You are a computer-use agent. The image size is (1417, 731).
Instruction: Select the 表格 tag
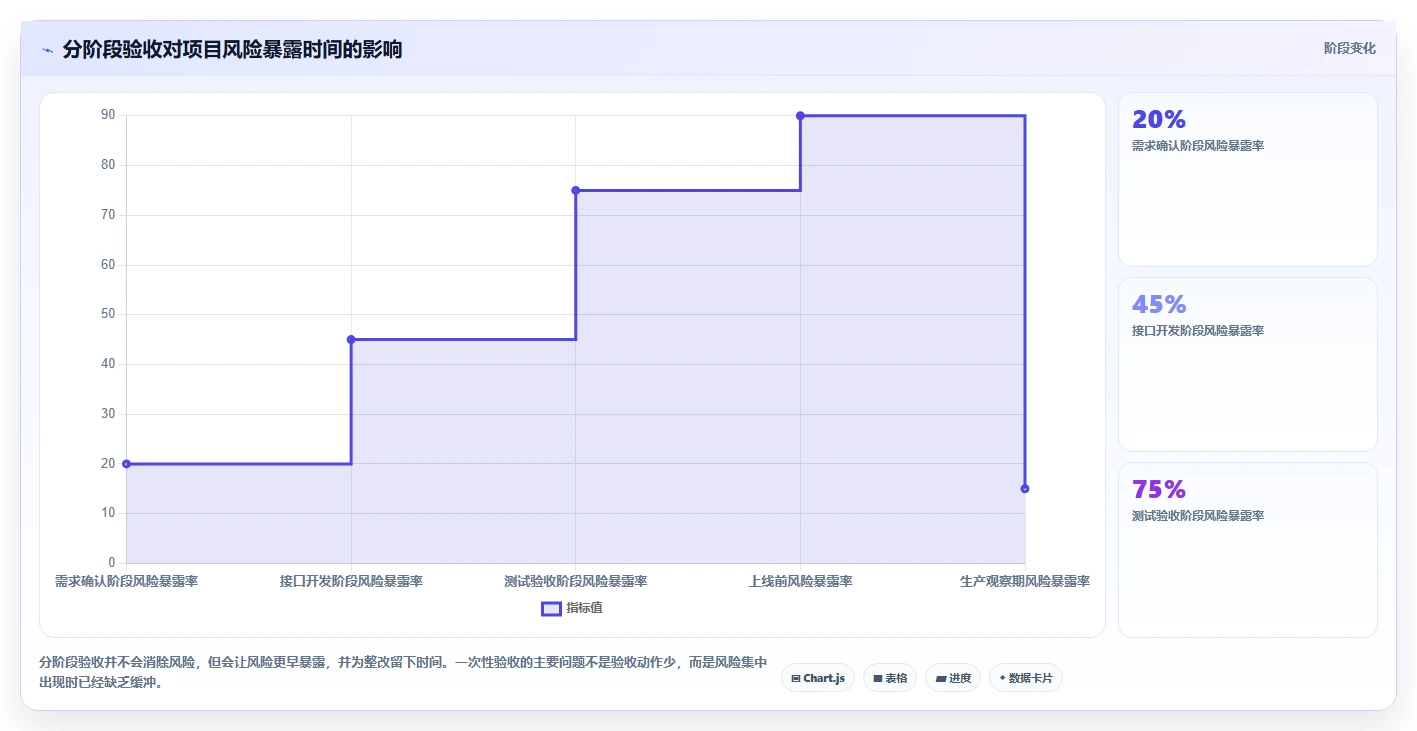pyautogui.click(x=890, y=678)
